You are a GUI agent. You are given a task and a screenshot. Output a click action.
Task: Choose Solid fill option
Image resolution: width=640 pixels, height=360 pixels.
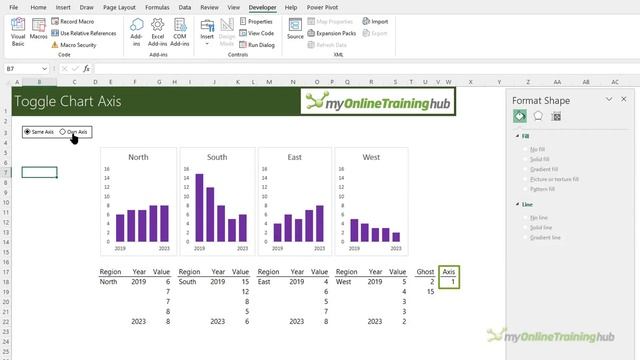536,159
